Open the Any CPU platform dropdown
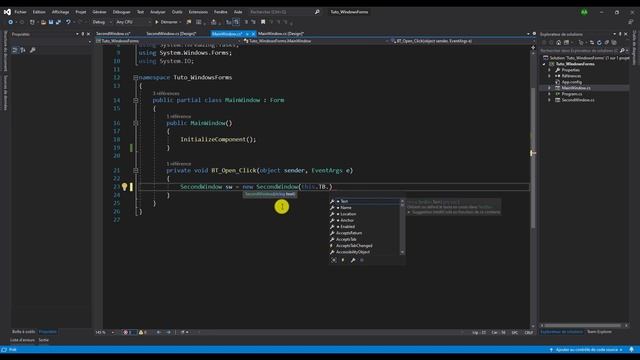 click(133, 22)
